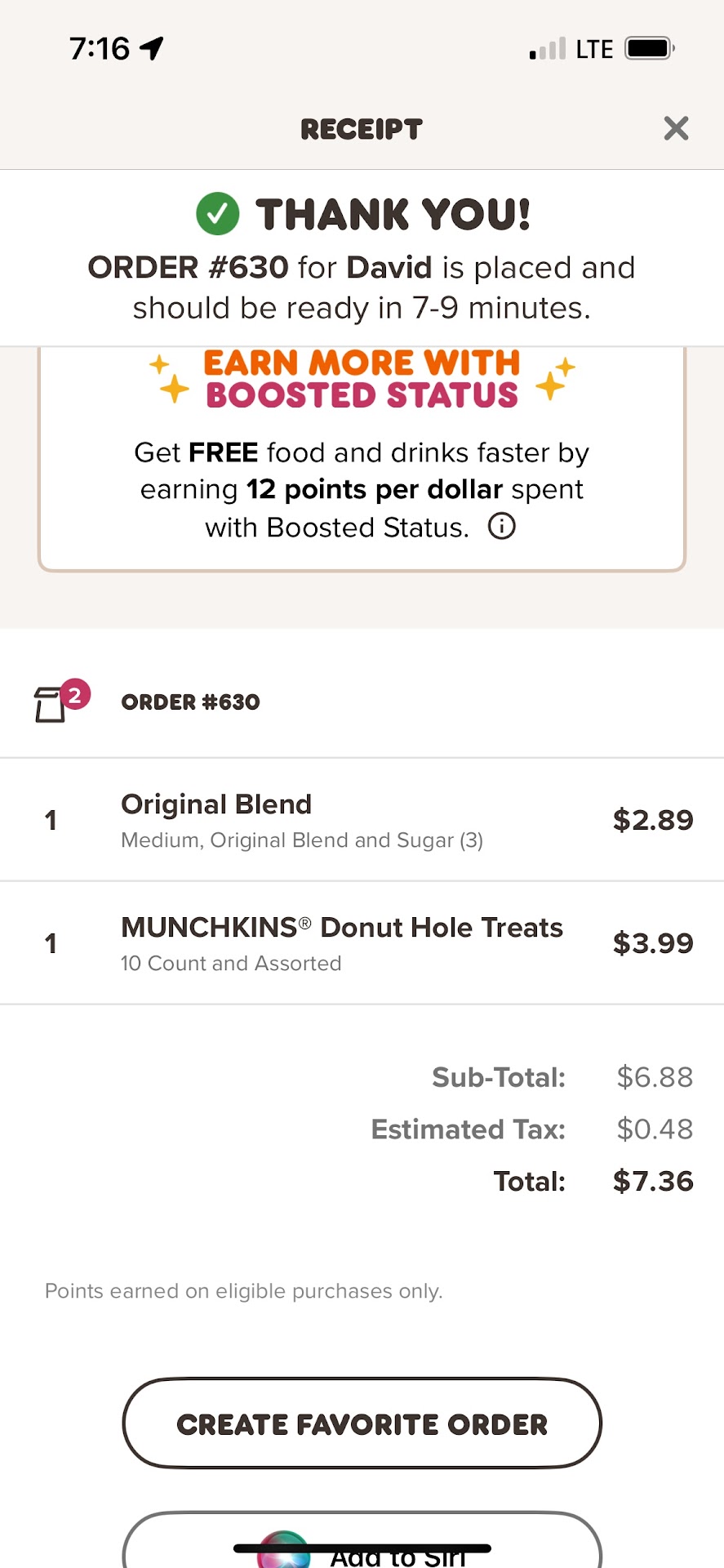Tap the order bag icon with badge
The width and height of the screenshot is (724, 1568).
point(56,702)
